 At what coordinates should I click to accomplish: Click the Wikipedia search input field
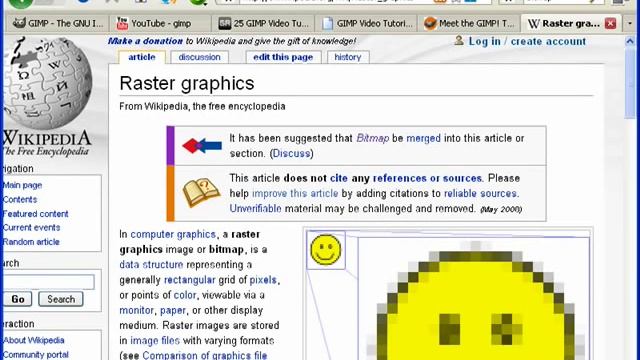(x=49, y=282)
